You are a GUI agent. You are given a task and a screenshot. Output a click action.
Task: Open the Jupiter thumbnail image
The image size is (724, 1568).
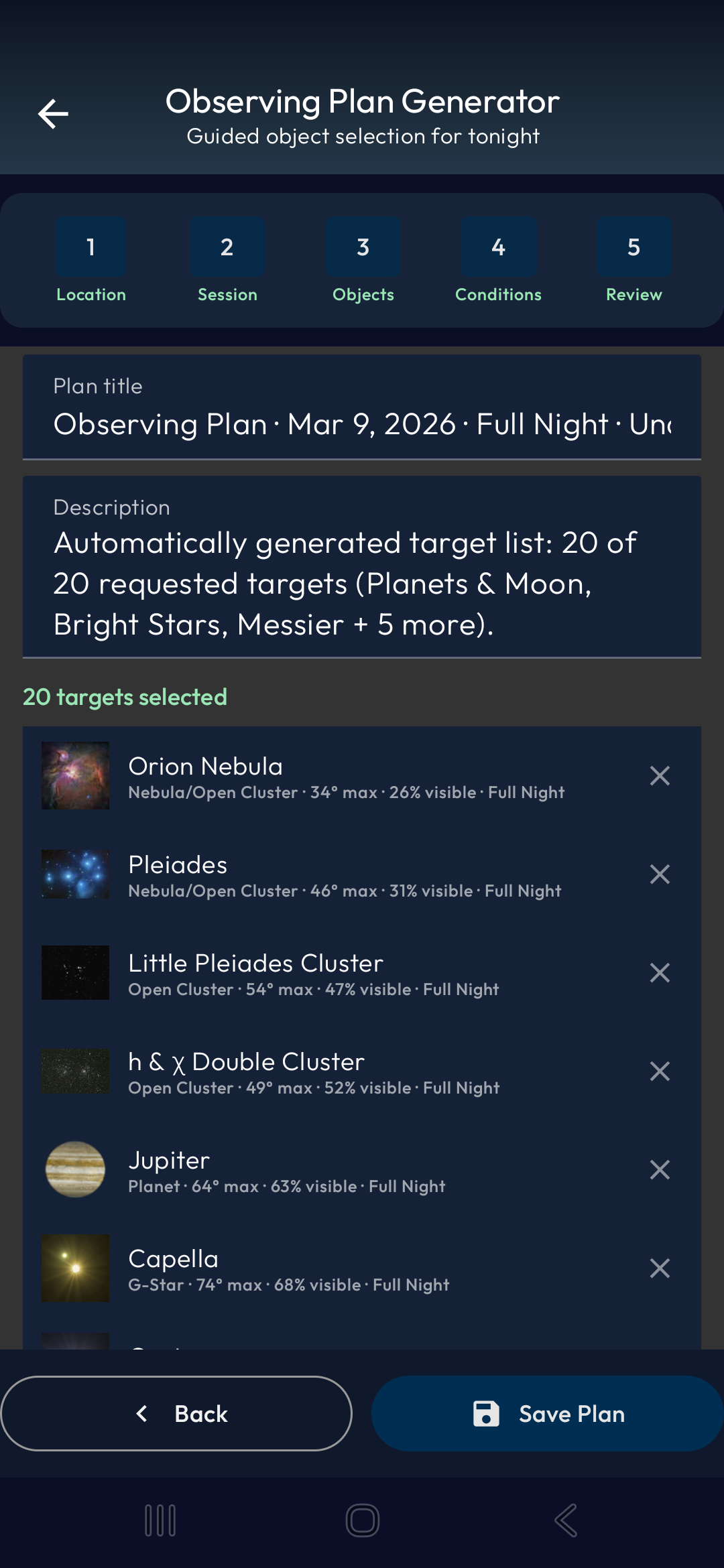(75, 1169)
